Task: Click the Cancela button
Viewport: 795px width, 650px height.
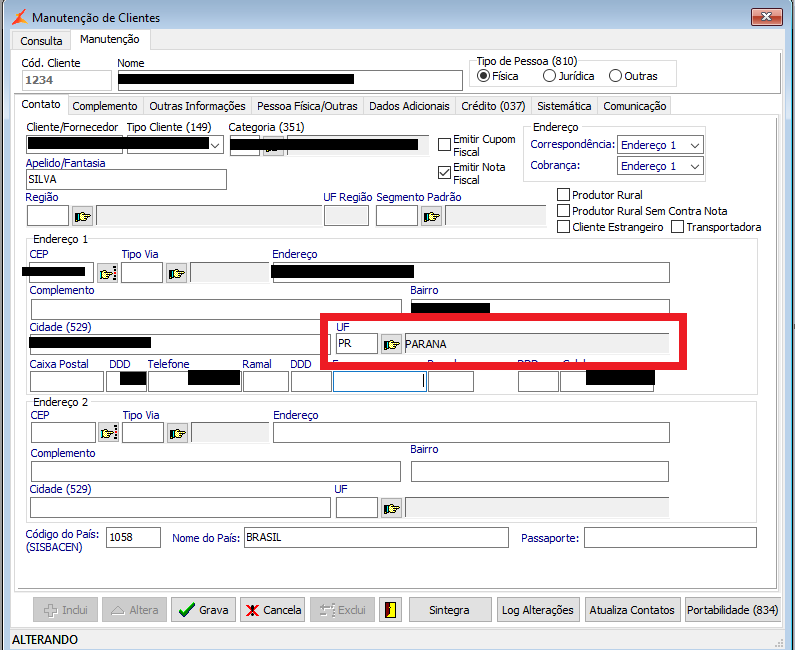Action: point(273,609)
